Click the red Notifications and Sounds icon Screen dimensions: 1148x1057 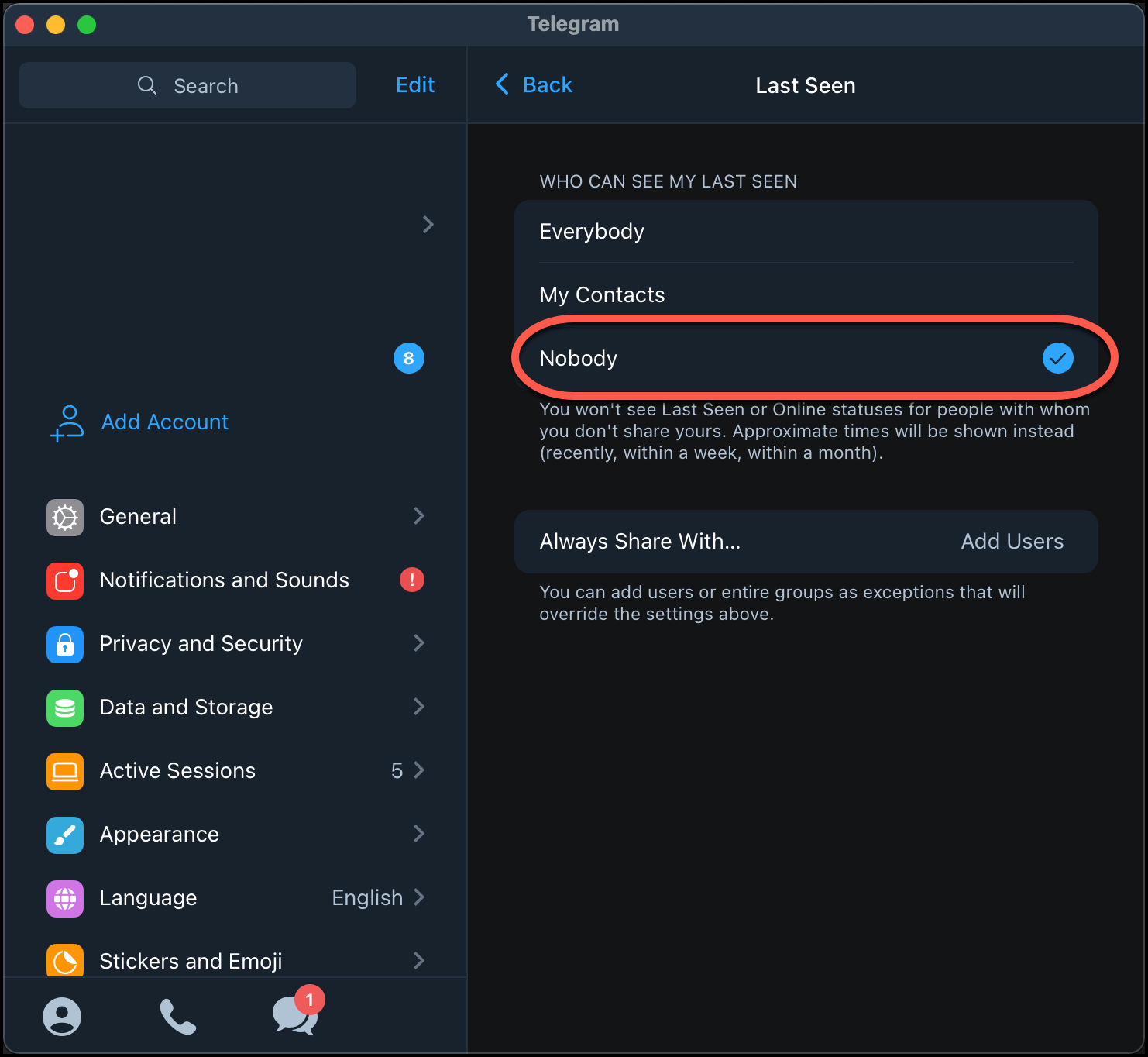(x=65, y=580)
